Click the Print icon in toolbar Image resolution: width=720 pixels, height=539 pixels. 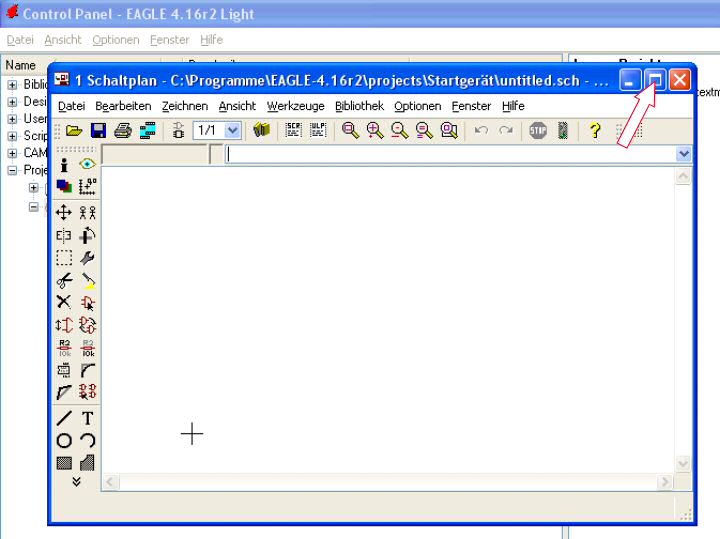(x=122, y=131)
